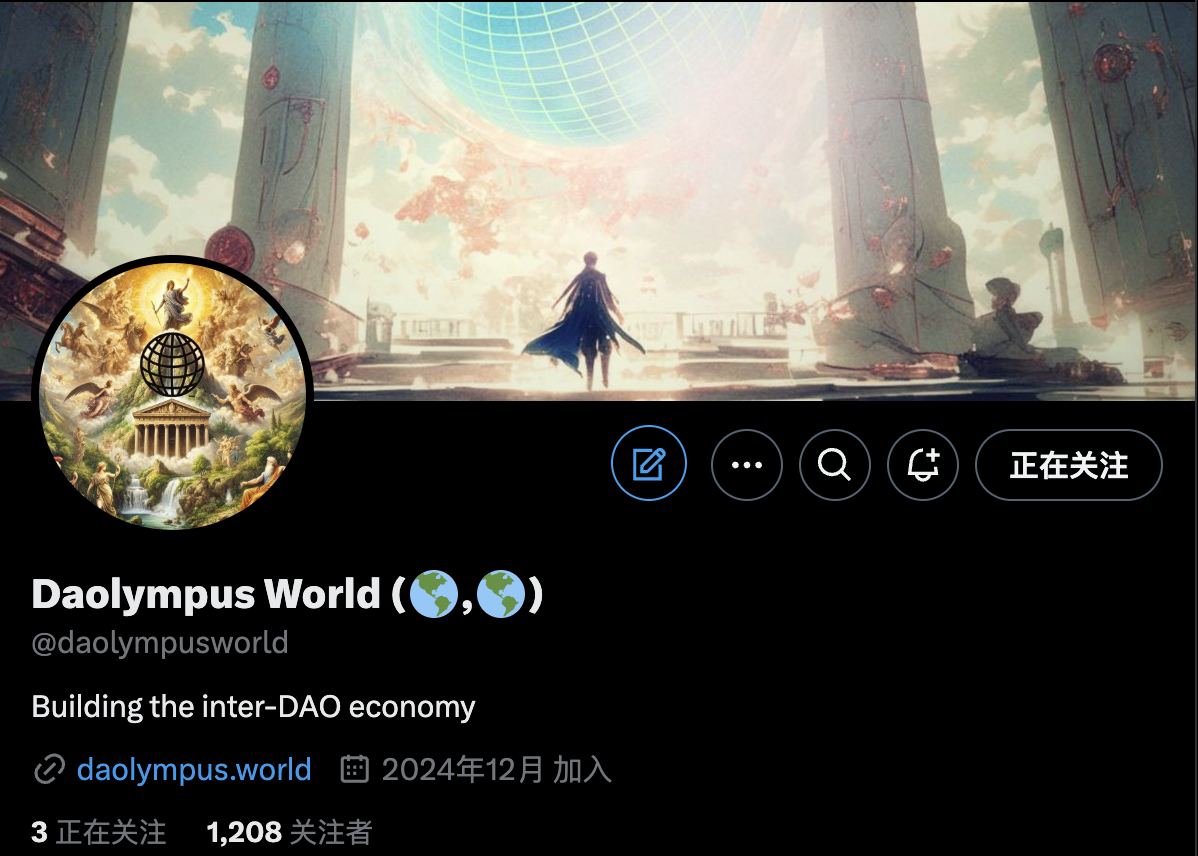Enable notifications with the bell-plus icon
The height and width of the screenshot is (856, 1198).
(x=923, y=465)
